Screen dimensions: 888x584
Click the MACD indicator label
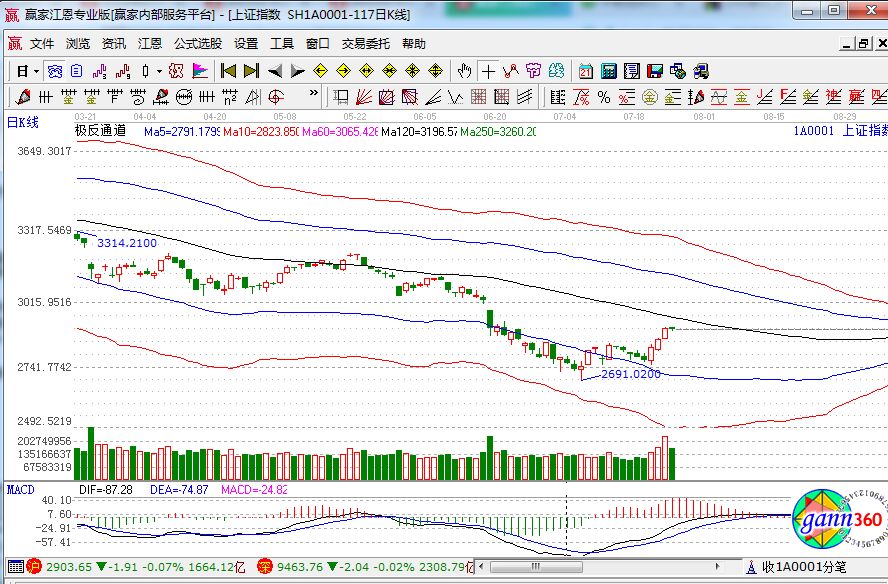click(21, 489)
